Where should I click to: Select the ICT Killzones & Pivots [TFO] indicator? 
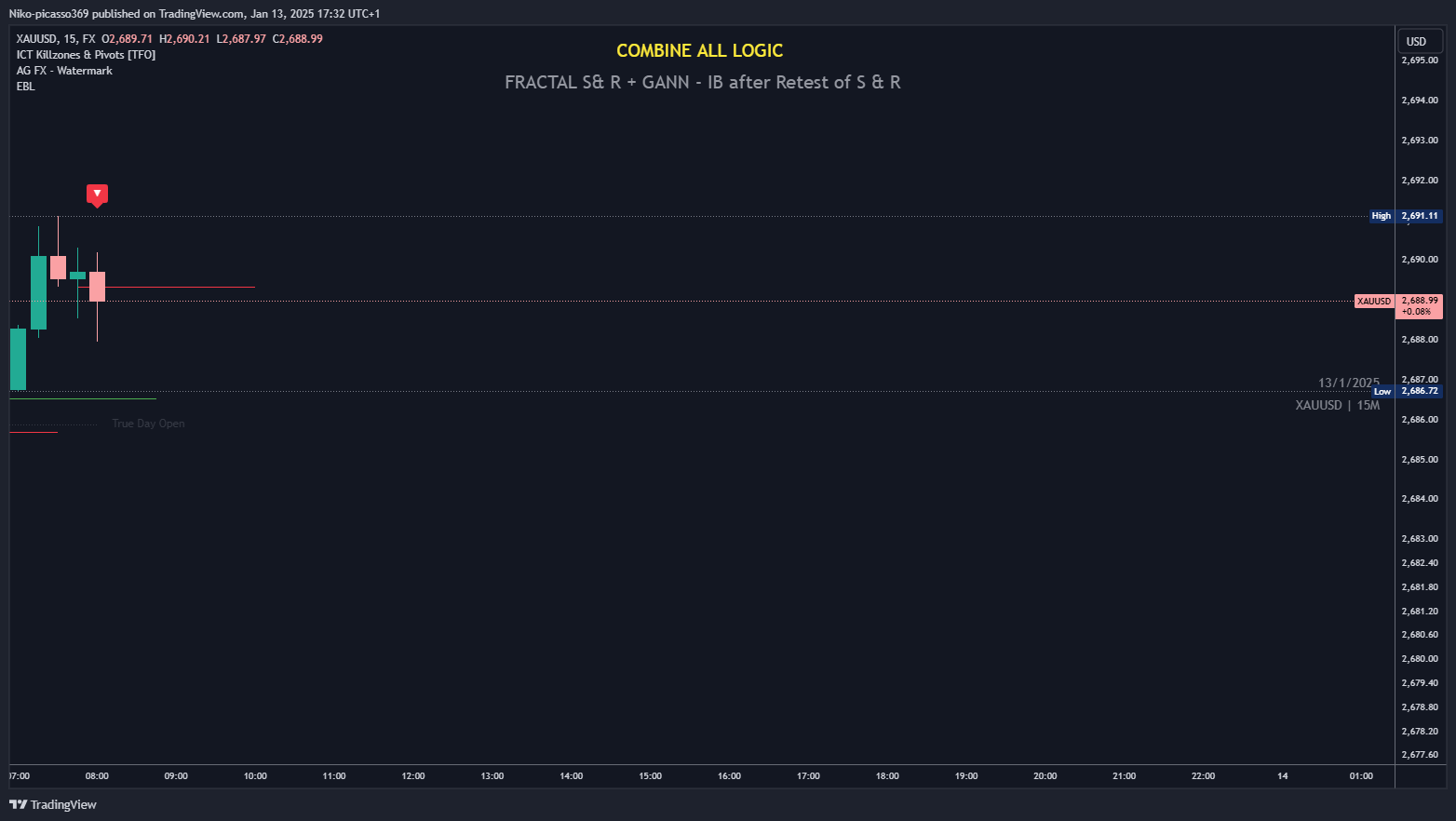click(86, 55)
